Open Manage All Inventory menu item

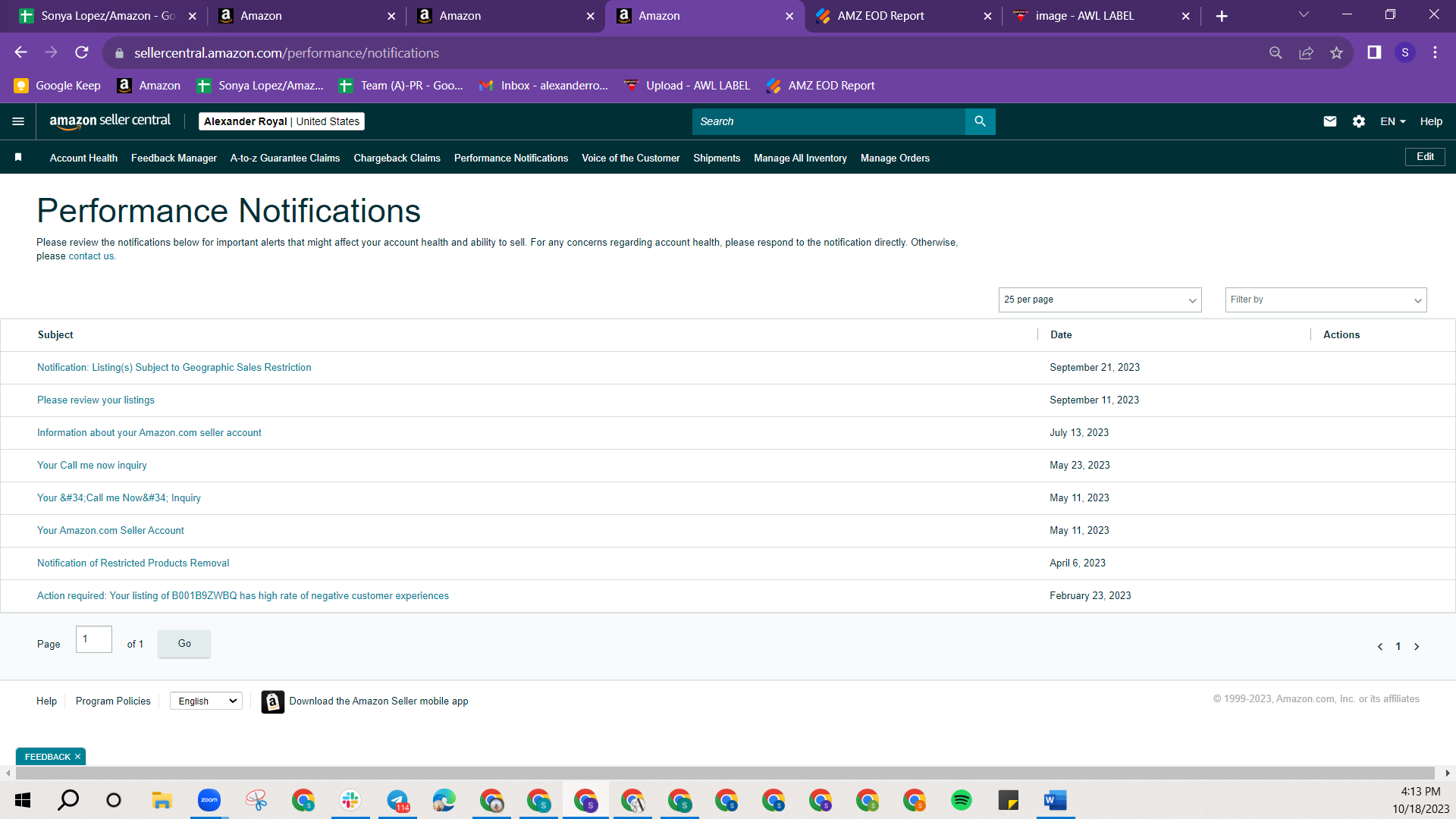[x=800, y=158]
